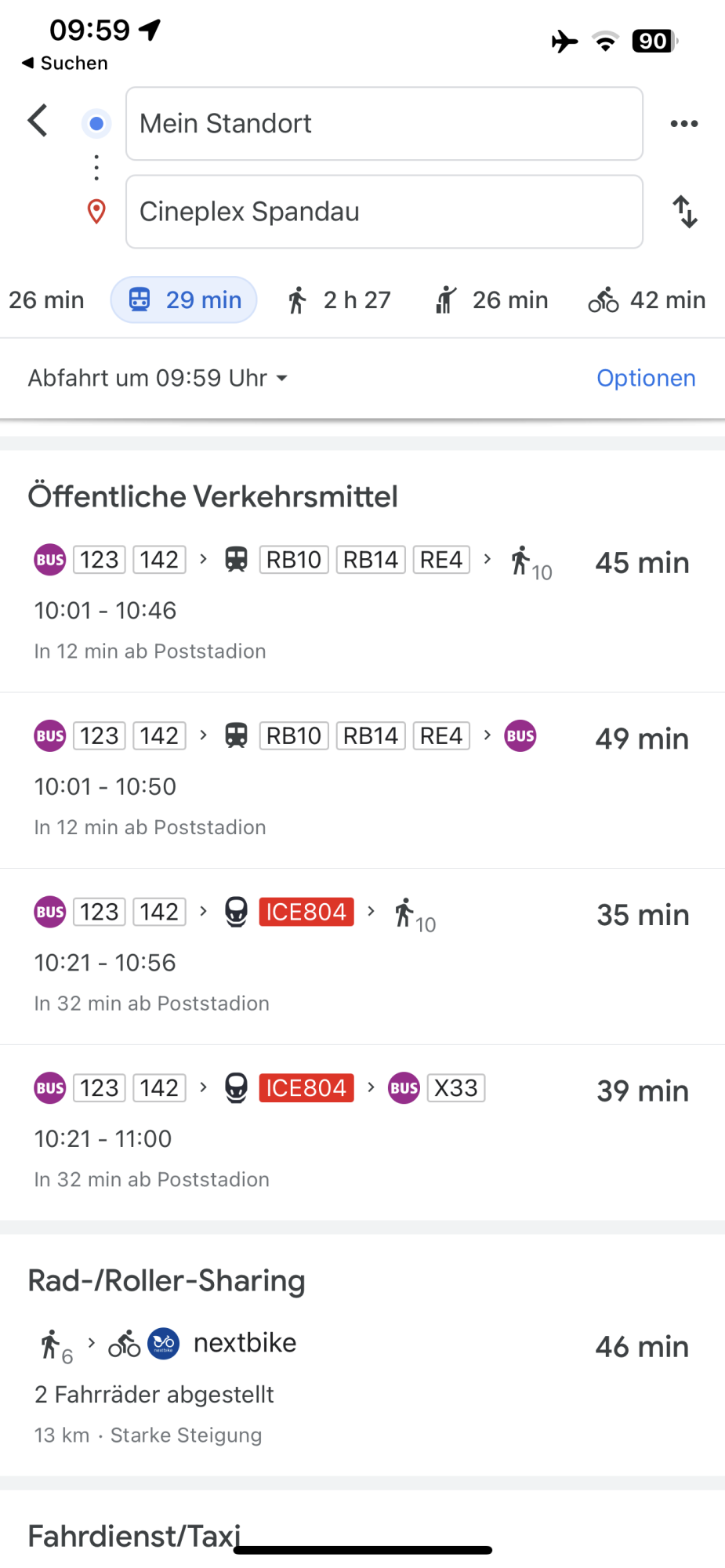Swap start and destination with arrows icon

(685, 212)
